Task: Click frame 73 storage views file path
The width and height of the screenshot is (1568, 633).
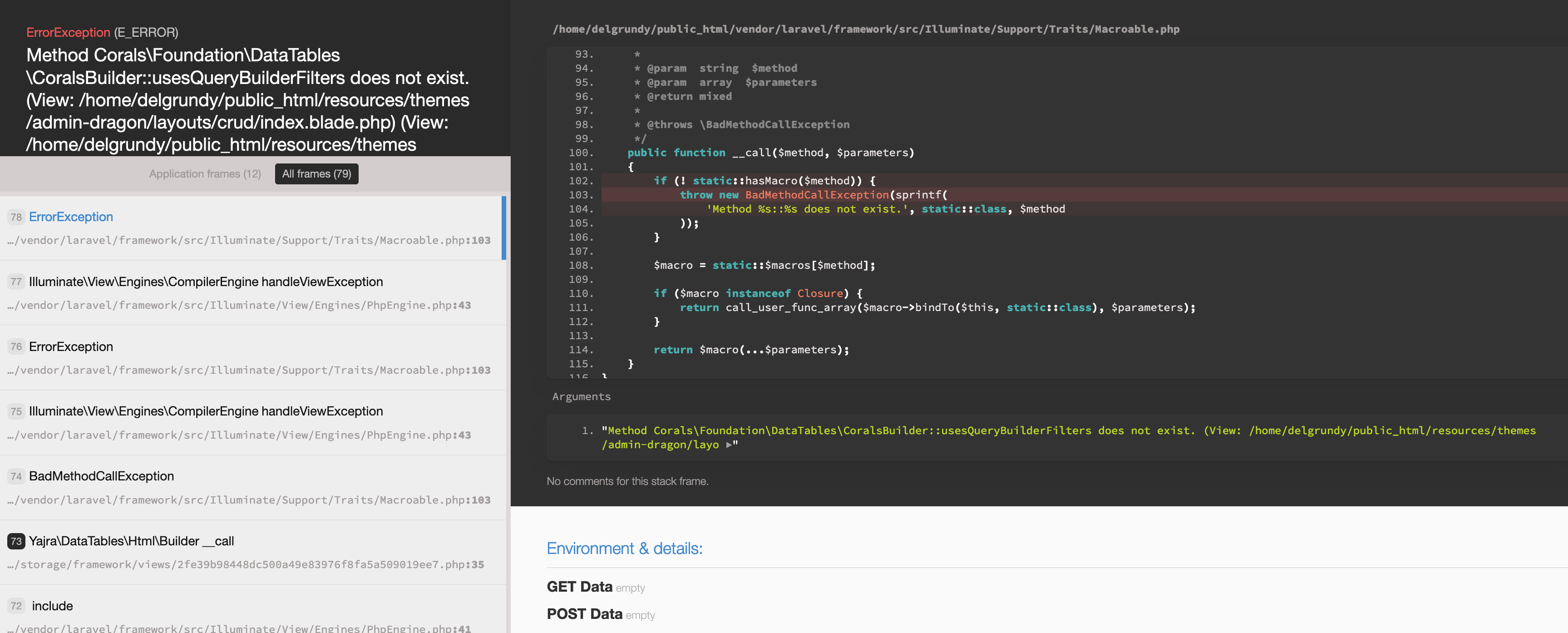Action: [x=246, y=565]
